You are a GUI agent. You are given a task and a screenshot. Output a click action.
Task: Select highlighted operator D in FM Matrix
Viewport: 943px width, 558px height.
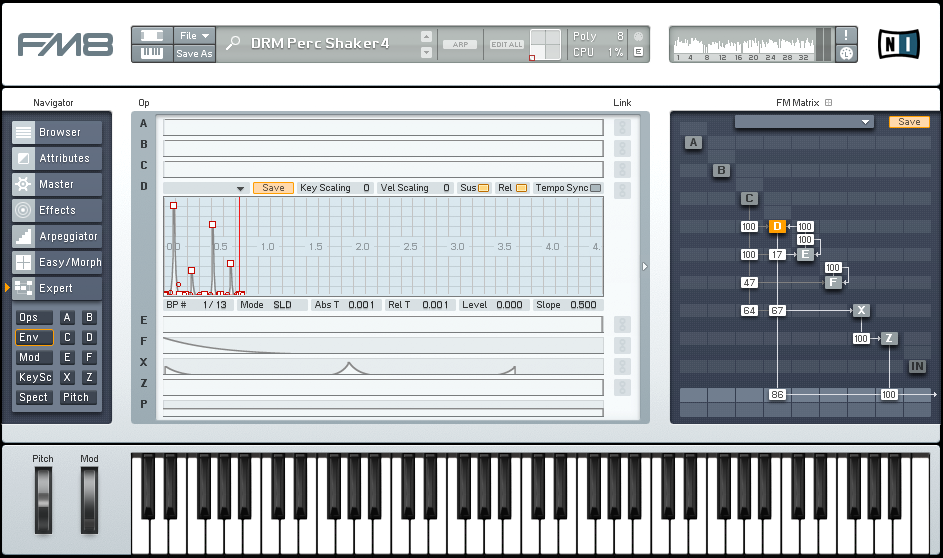pyautogui.click(x=777, y=226)
